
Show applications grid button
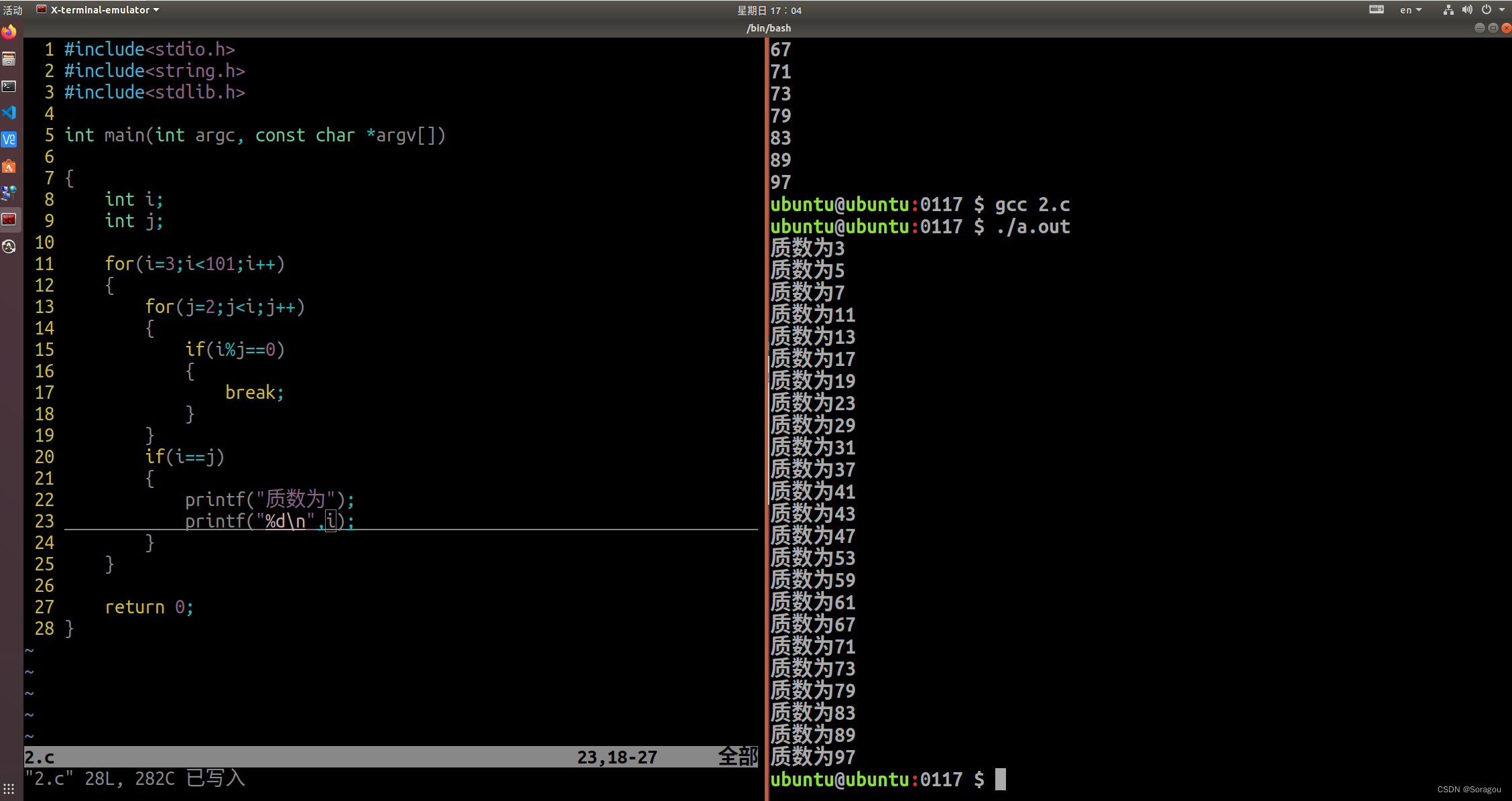click(9, 788)
